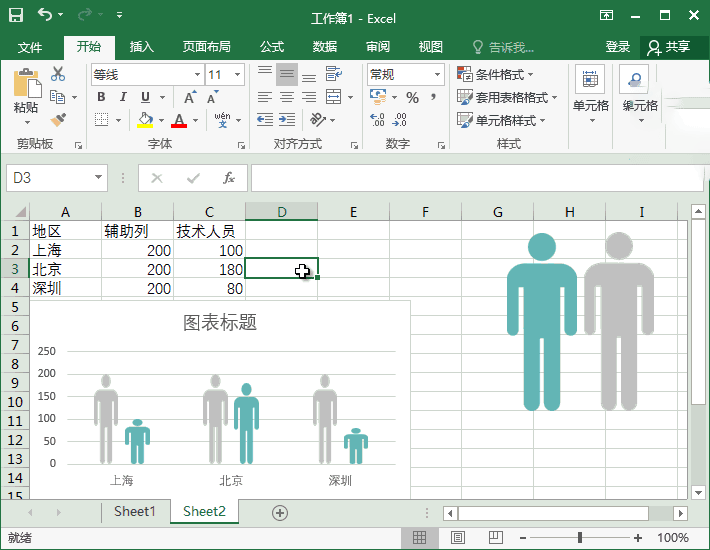
Task: Click the Increase Font Size icon
Action: tap(189, 97)
